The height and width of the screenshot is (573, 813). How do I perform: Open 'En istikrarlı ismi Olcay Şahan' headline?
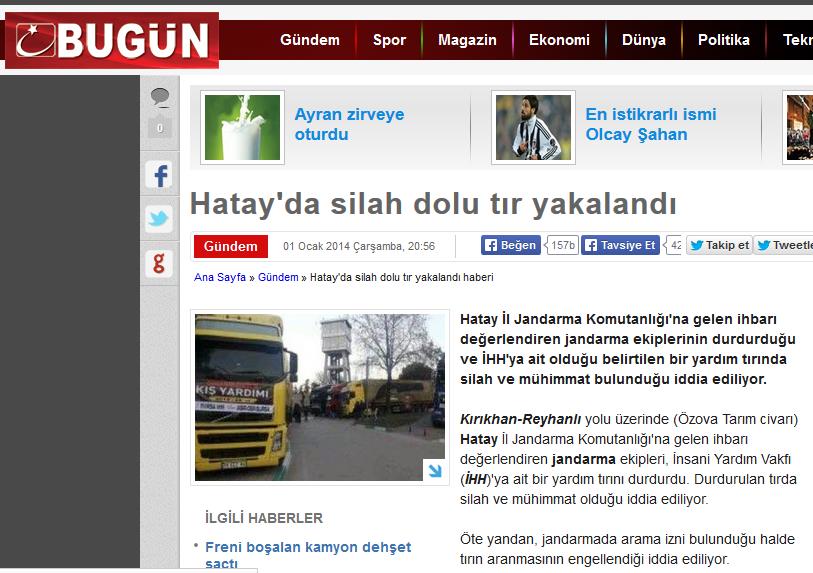click(651, 124)
